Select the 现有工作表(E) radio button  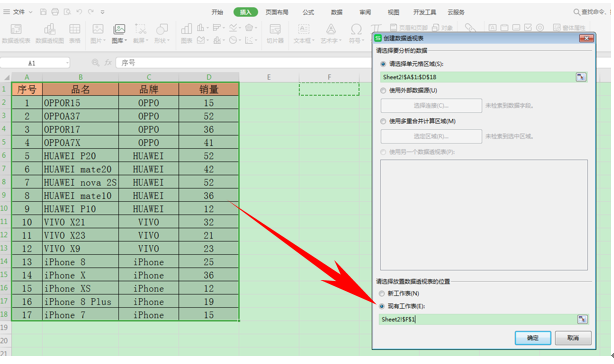pos(382,306)
